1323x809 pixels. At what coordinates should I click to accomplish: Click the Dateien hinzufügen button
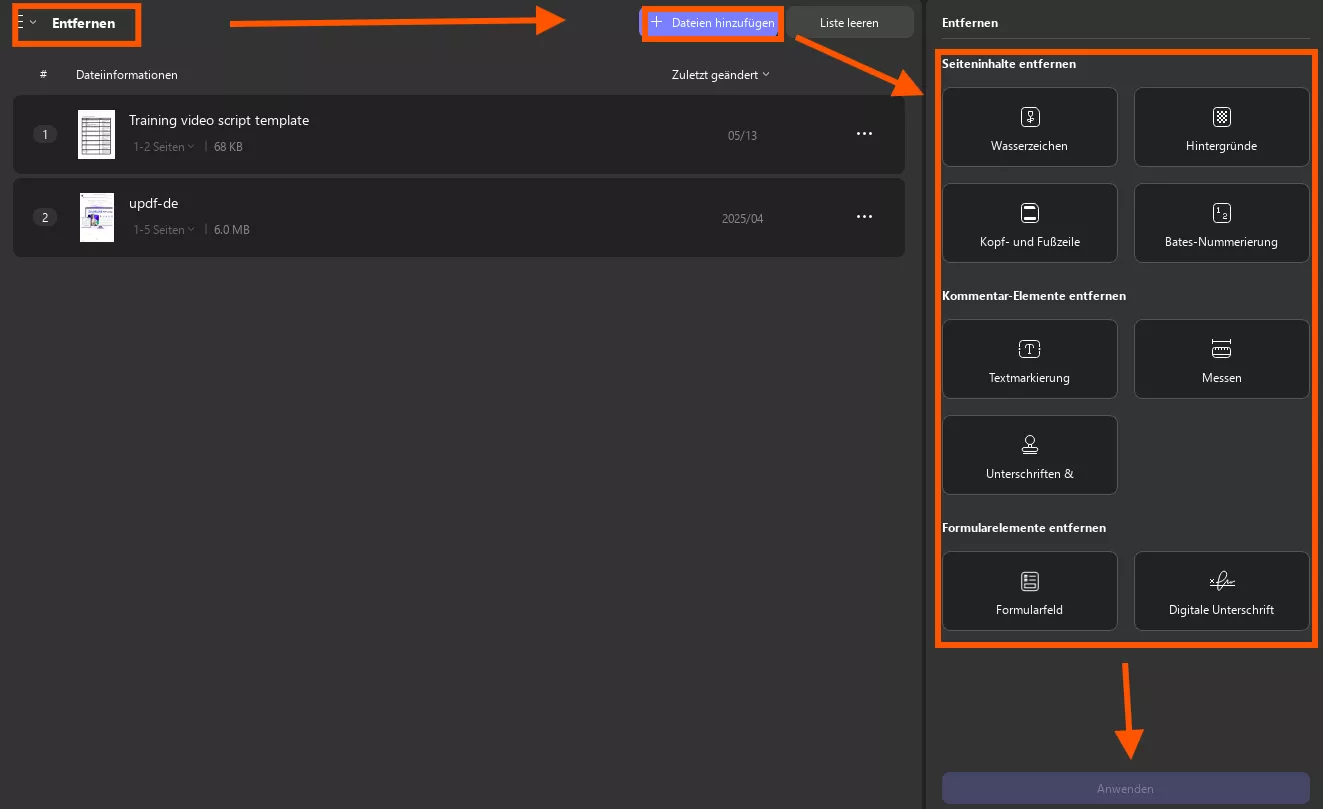coord(711,23)
